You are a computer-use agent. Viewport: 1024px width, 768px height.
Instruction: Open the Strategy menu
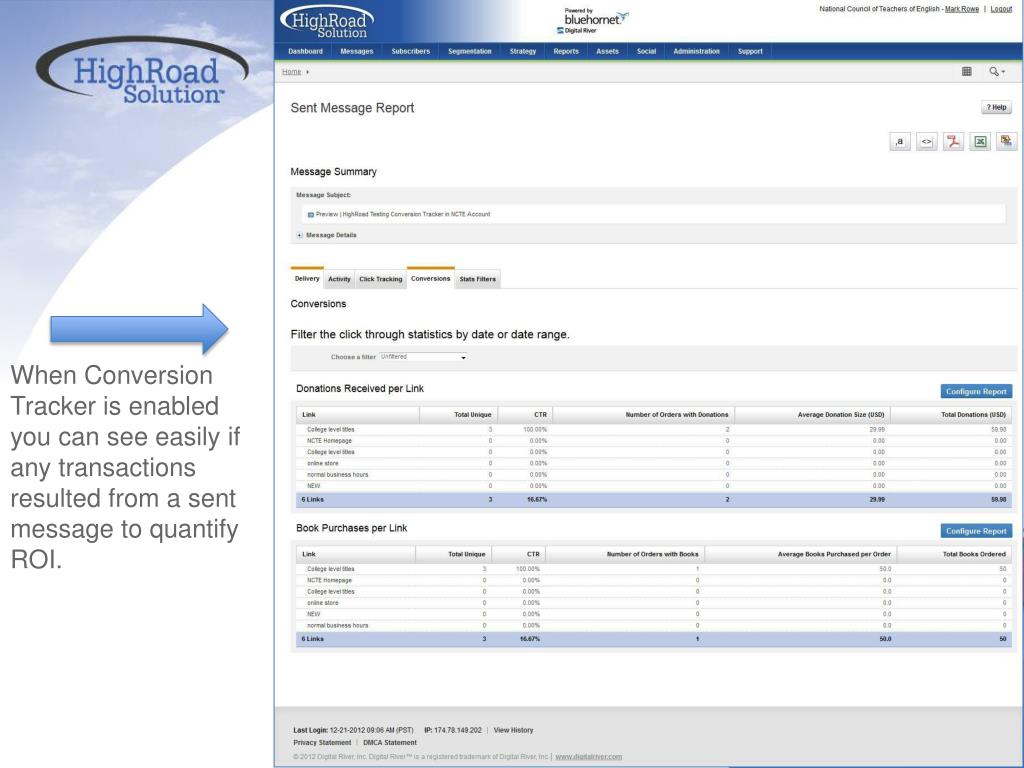coord(522,52)
